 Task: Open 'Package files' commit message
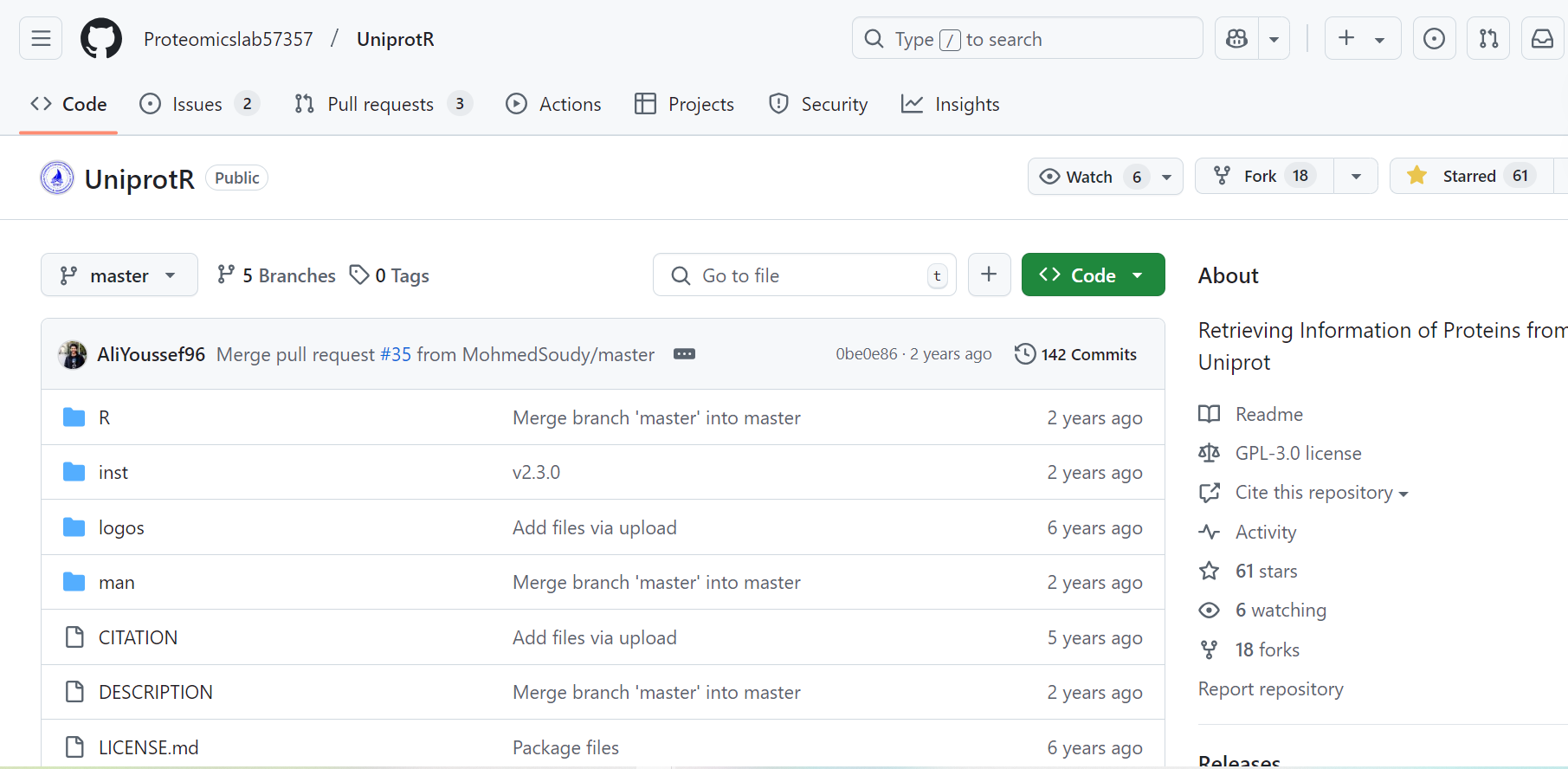[565, 747]
